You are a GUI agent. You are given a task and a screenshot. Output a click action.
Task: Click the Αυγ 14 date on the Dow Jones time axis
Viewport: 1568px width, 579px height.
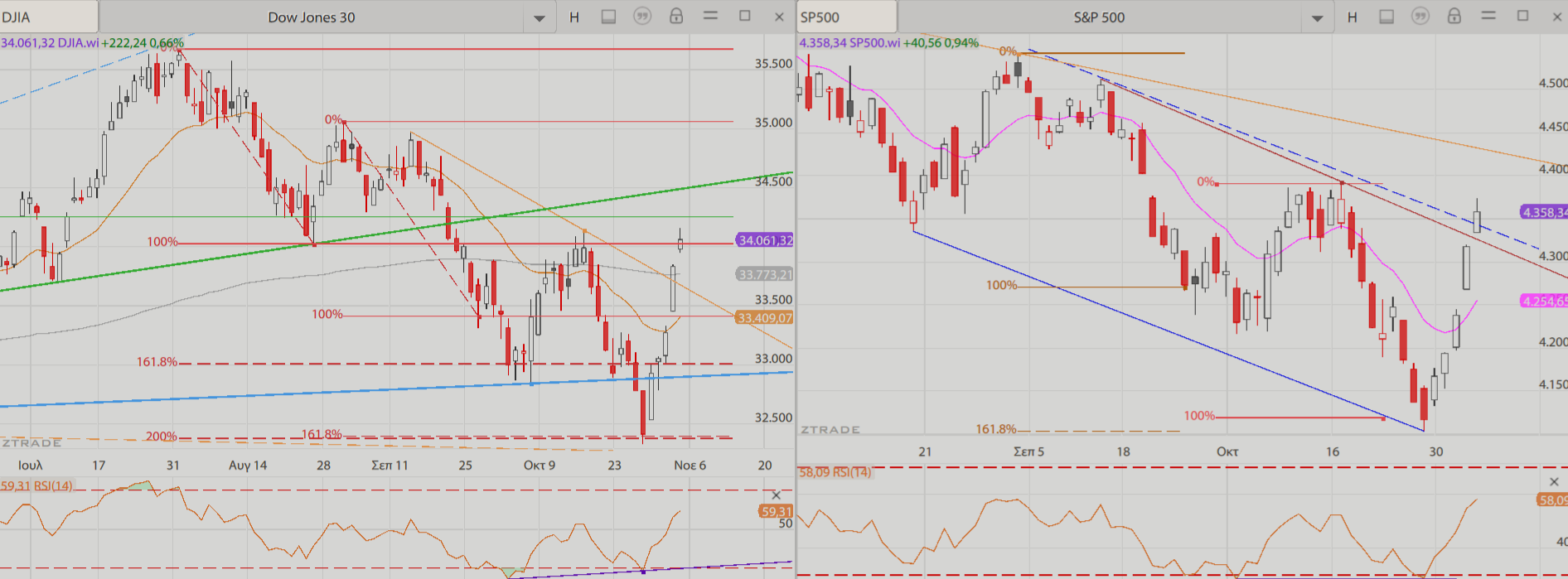tap(248, 465)
